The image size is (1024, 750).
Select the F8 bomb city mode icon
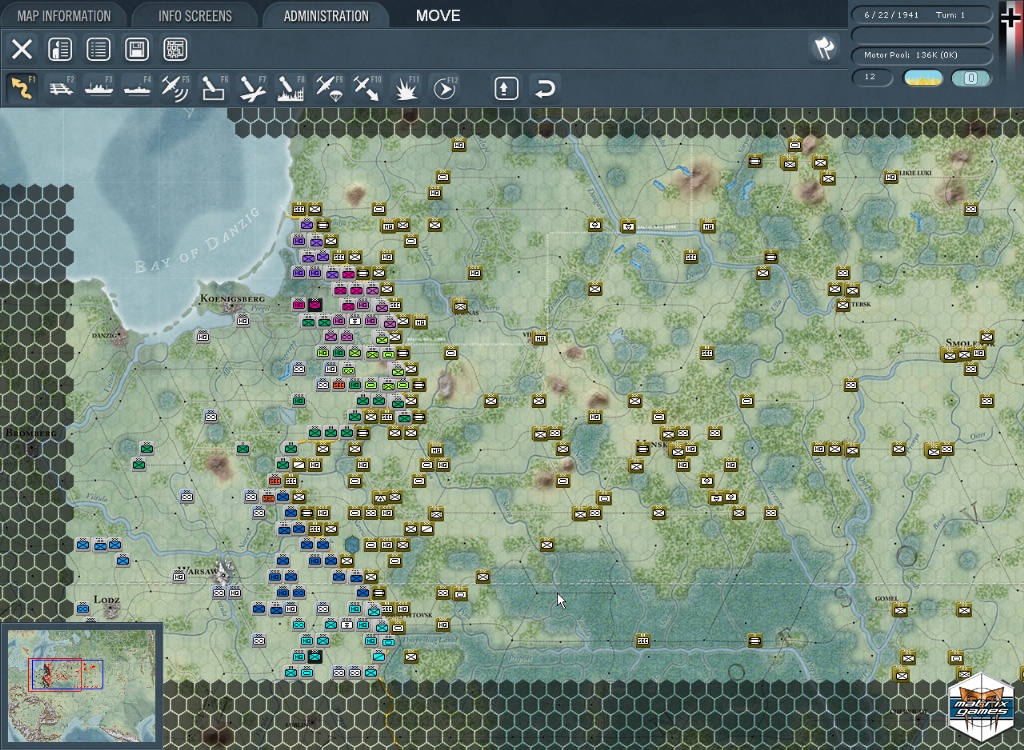[290, 88]
